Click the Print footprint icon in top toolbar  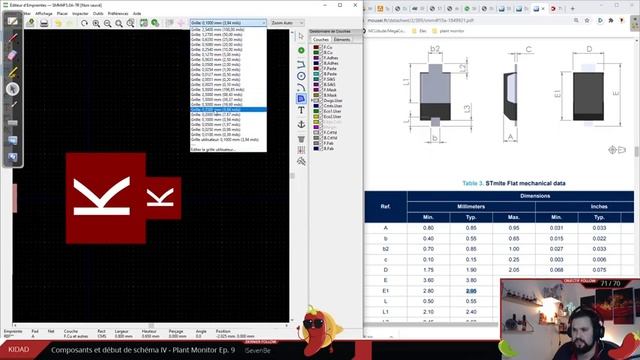pyautogui.click(x=44, y=23)
